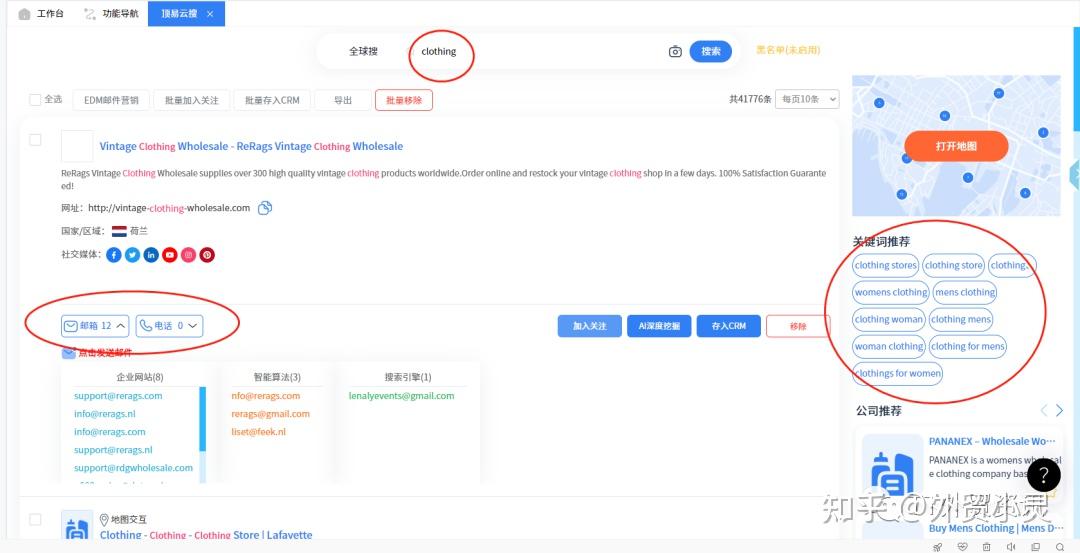Click the Lafayette store company logo
Image resolution: width=1080 pixels, height=553 pixels.
tap(77, 525)
